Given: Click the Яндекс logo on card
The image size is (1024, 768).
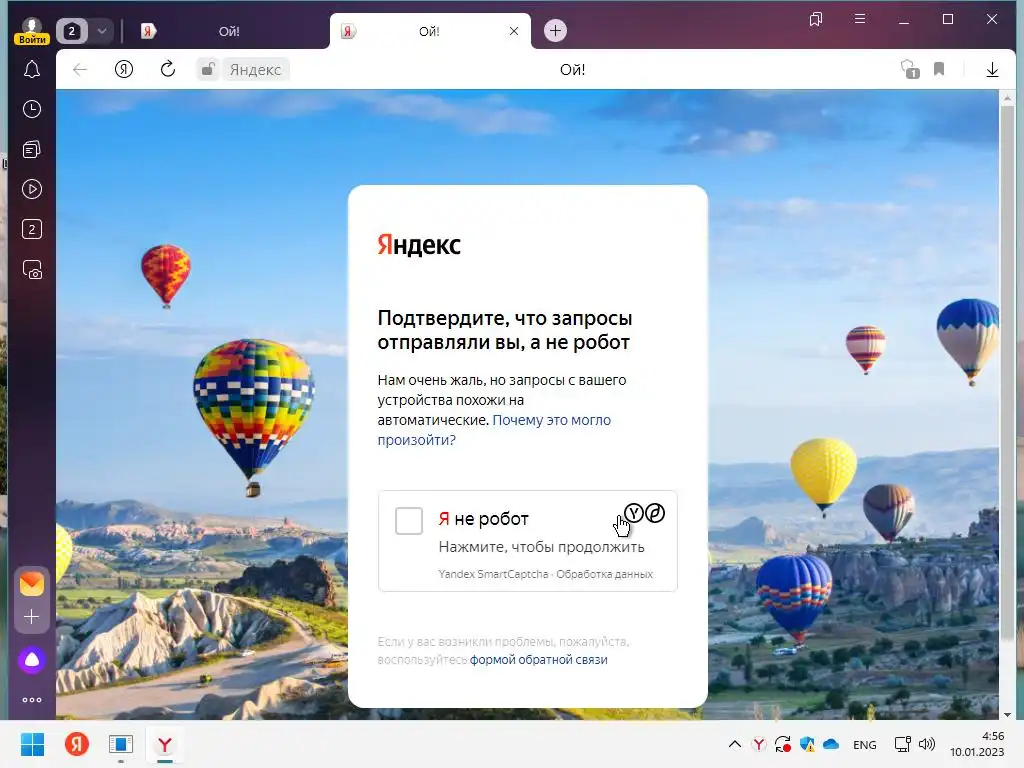Looking at the screenshot, I should pos(419,244).
